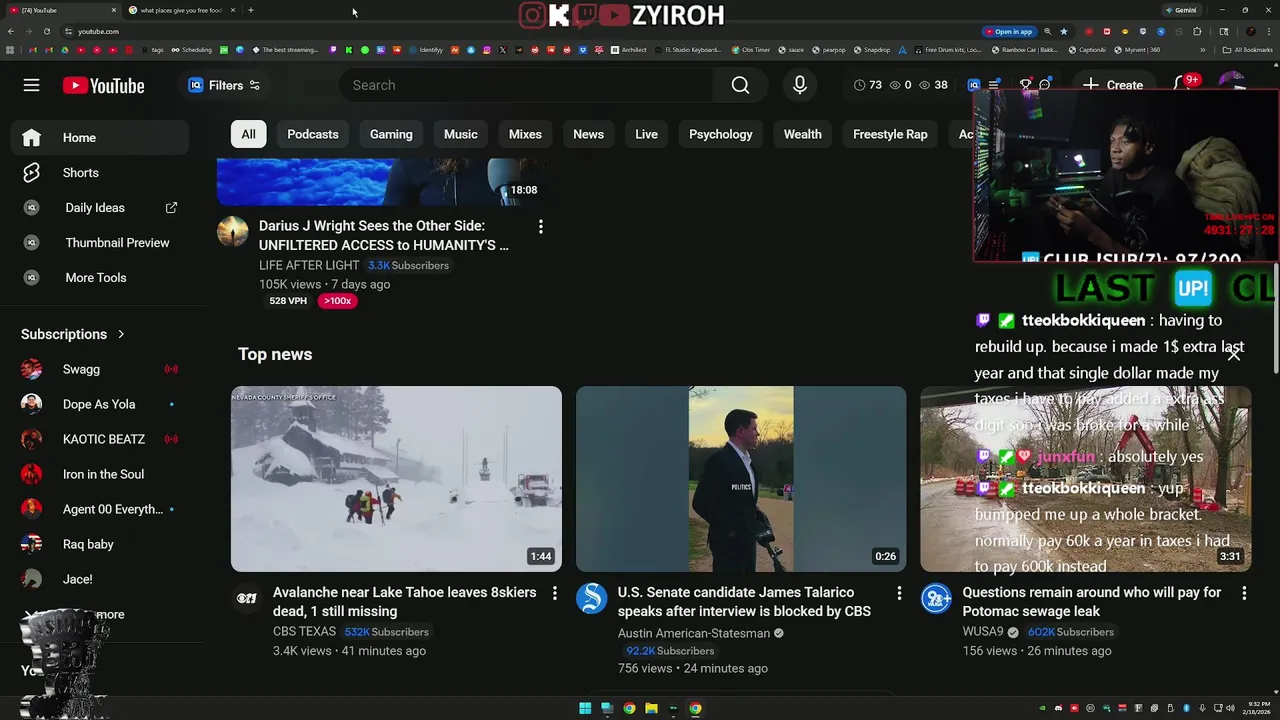Image resolution: width=1280 pixels, height=720 pixels.
Task: Open the Iron in the Soul subscription
Action: coord(100,474)
